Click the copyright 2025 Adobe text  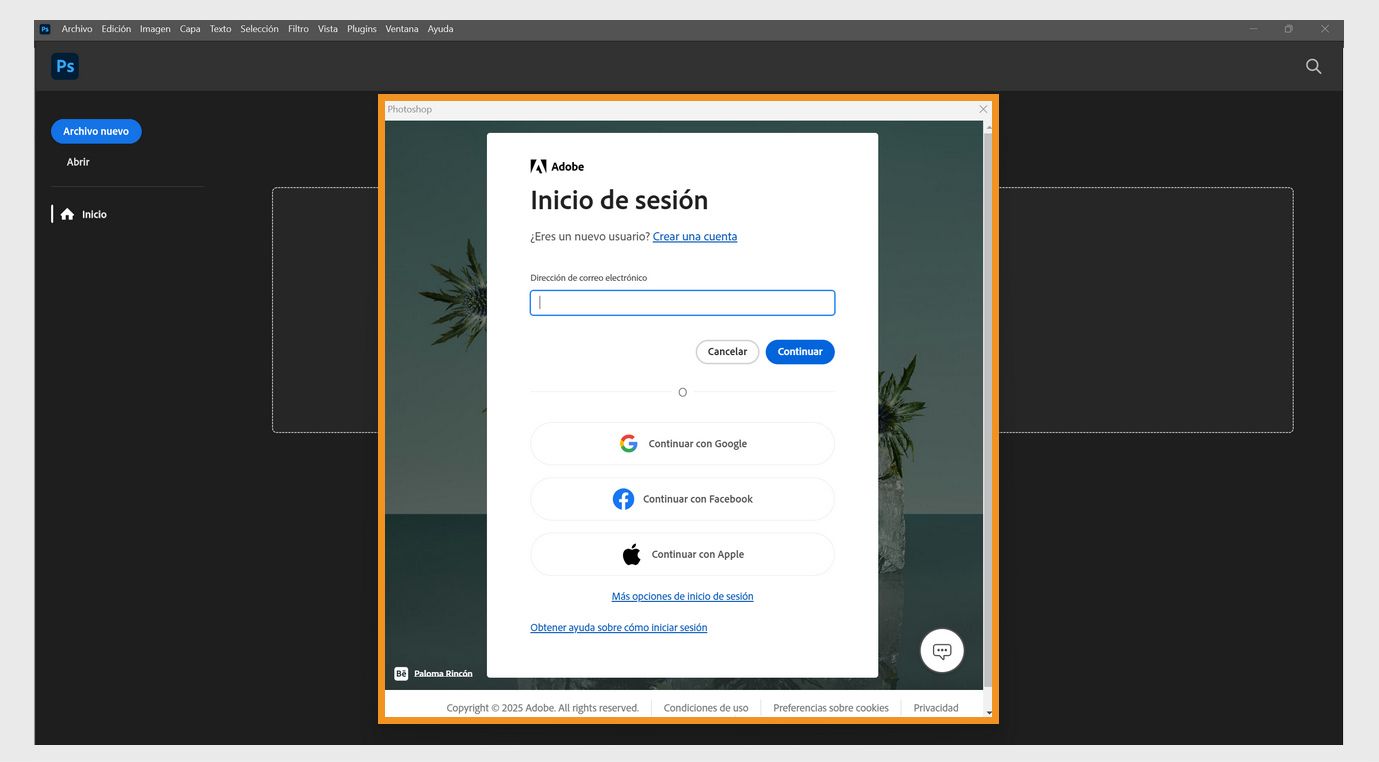click(543, 708)
